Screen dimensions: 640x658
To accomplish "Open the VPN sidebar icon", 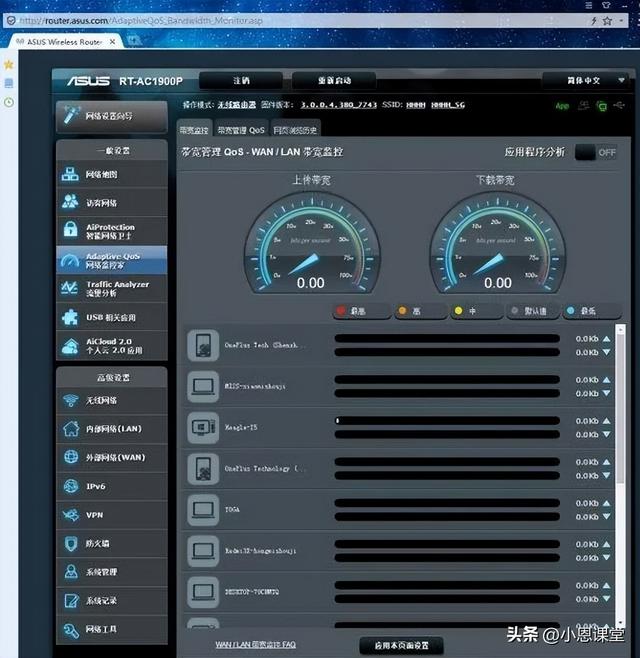I will pos(71,515).
